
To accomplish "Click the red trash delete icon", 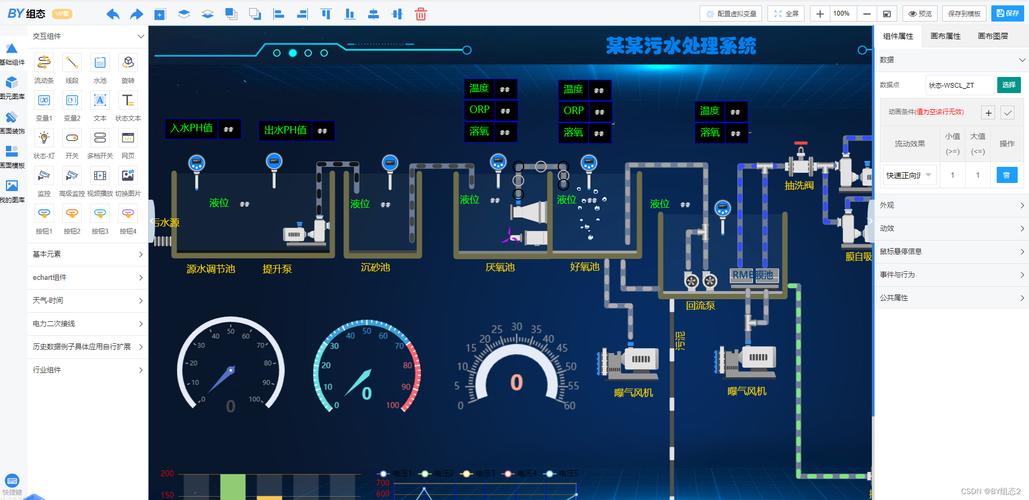I will (421, 14).
